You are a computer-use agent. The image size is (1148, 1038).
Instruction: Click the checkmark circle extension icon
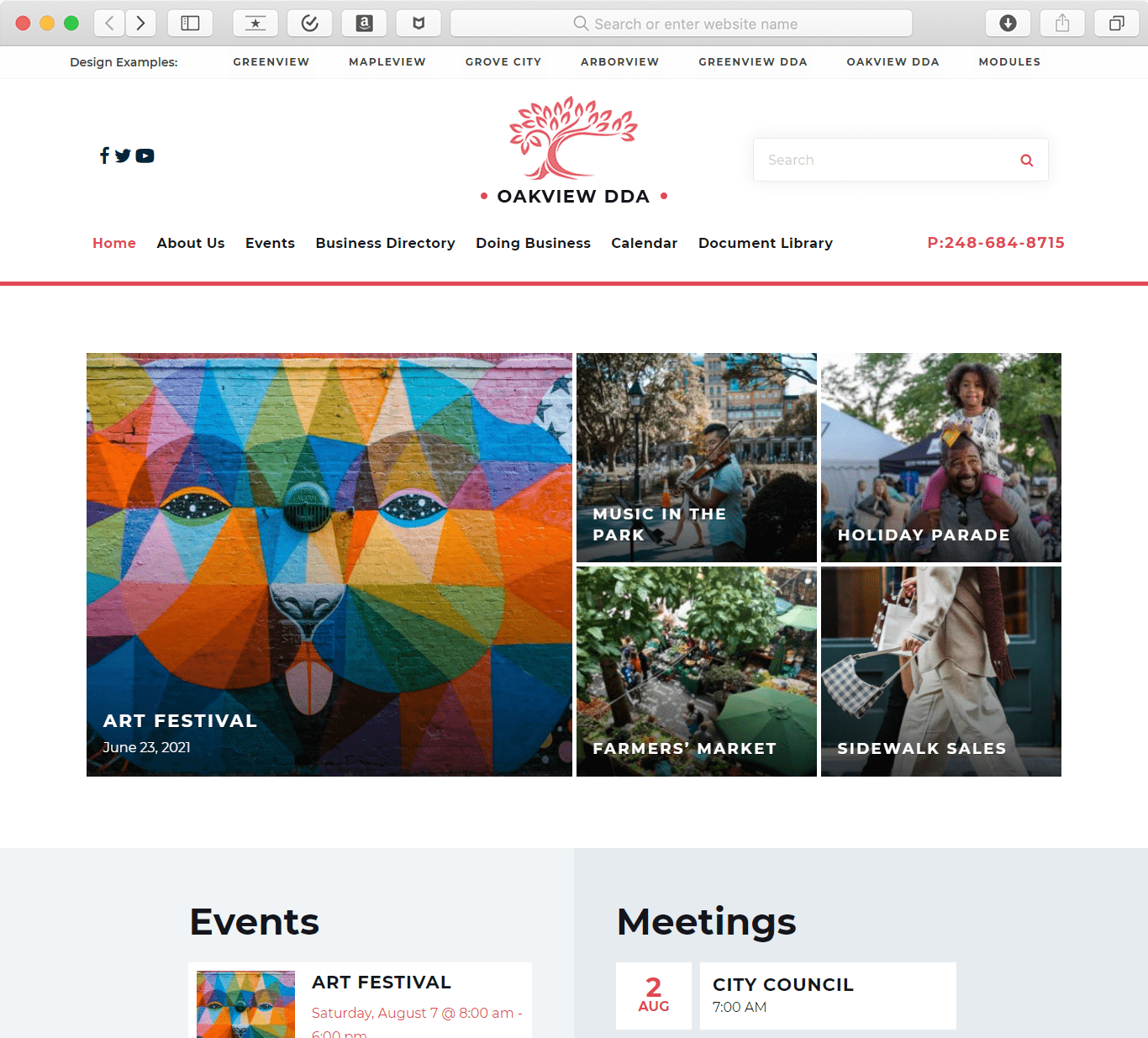[310, 24]
